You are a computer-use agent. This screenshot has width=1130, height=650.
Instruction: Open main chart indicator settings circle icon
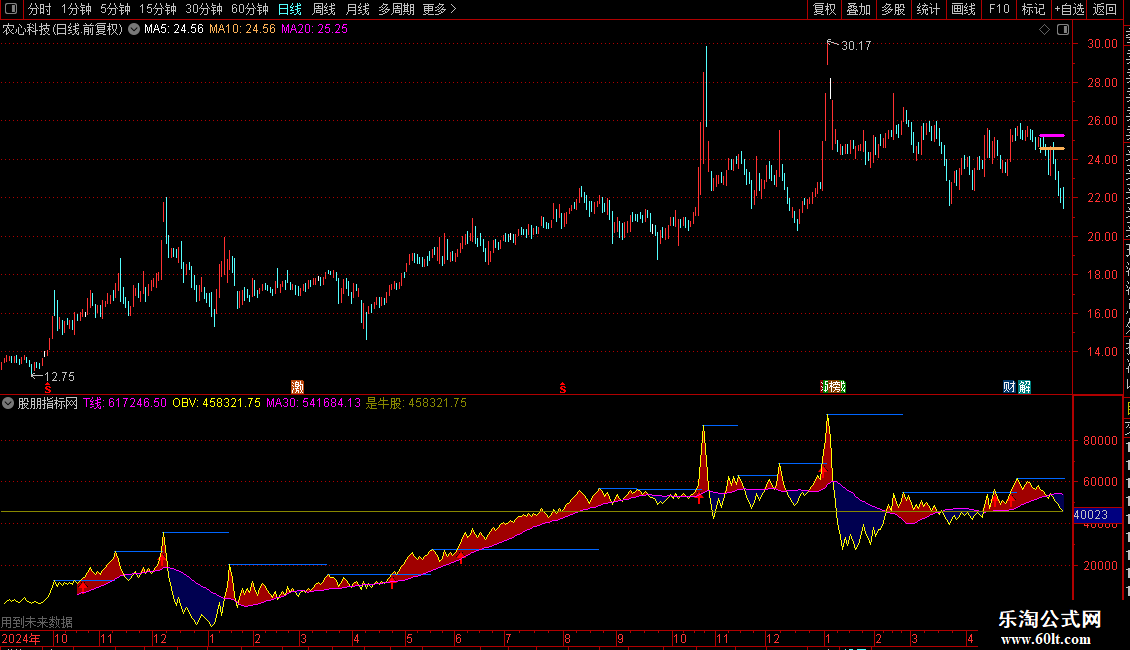coord(134,29)
